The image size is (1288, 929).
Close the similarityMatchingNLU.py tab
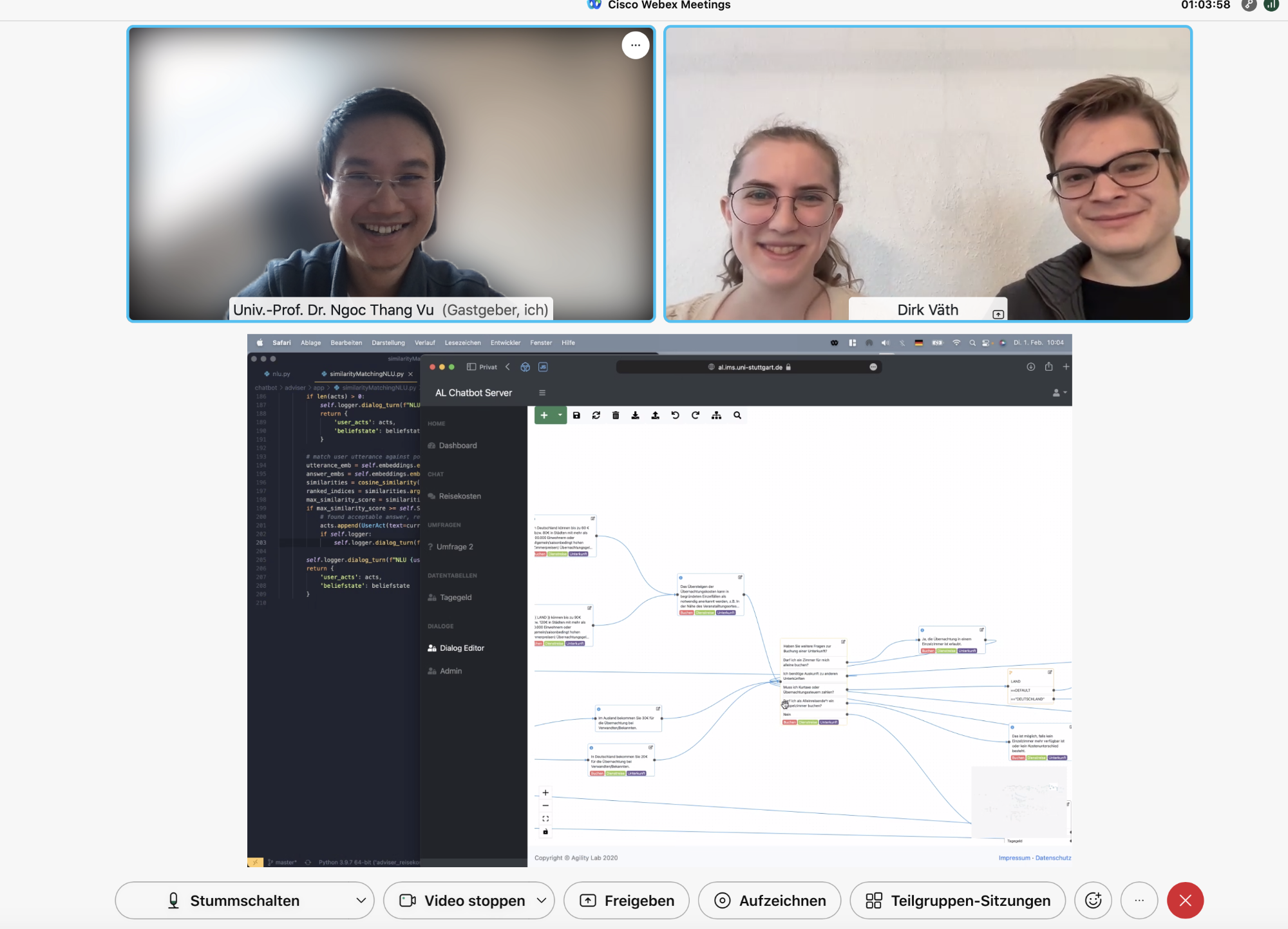tap(411, 373)
